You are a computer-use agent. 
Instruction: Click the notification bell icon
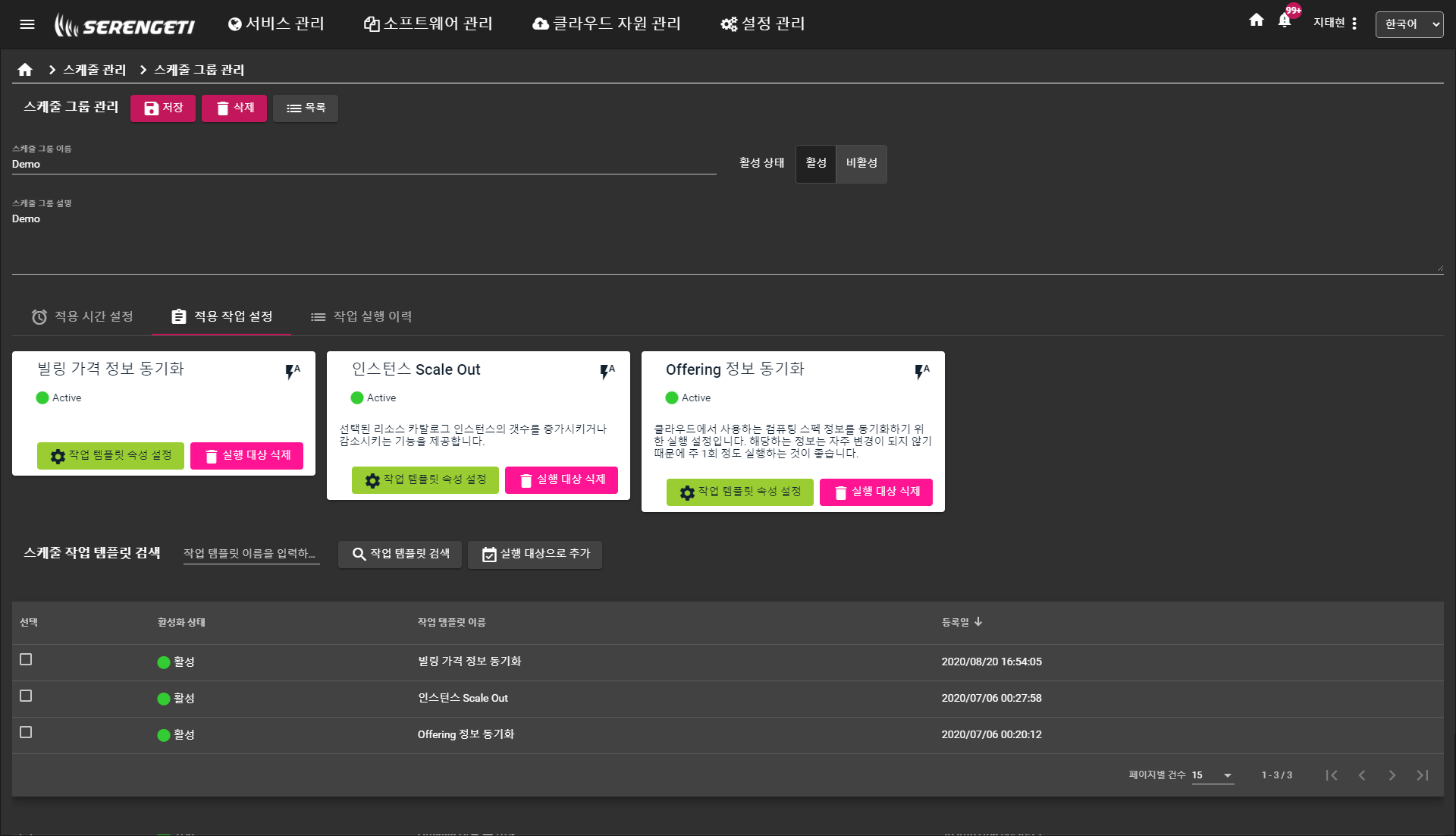coord(1285,21)
